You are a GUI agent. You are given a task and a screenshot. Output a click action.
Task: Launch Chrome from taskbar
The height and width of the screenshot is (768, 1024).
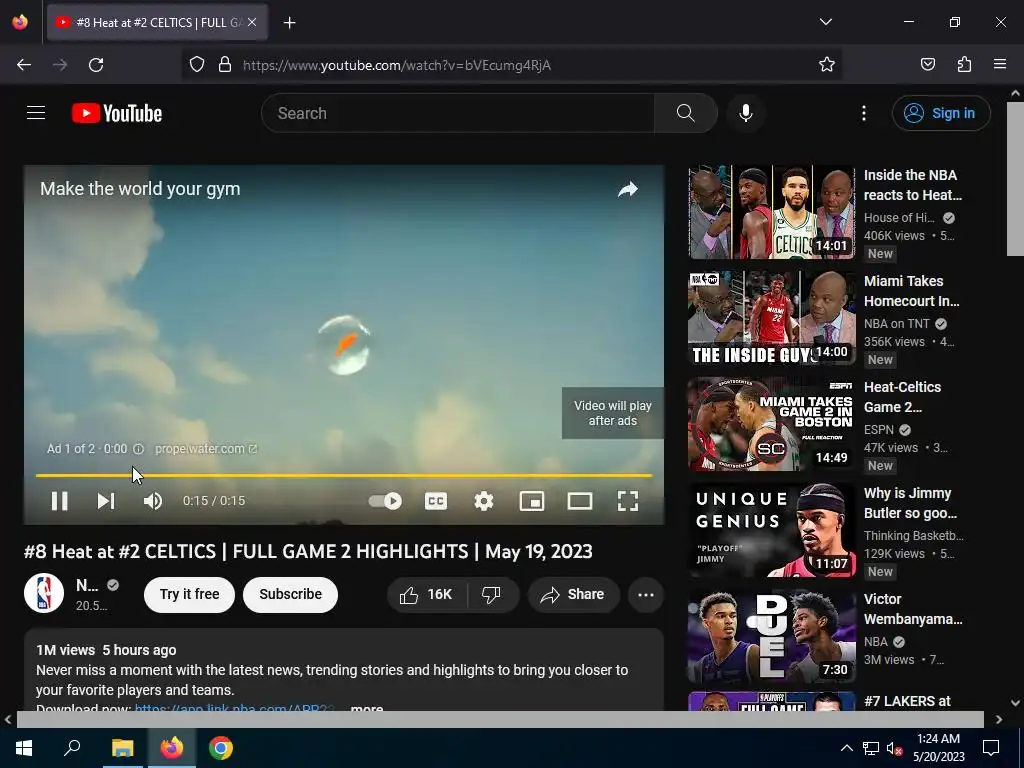point(221,748)
